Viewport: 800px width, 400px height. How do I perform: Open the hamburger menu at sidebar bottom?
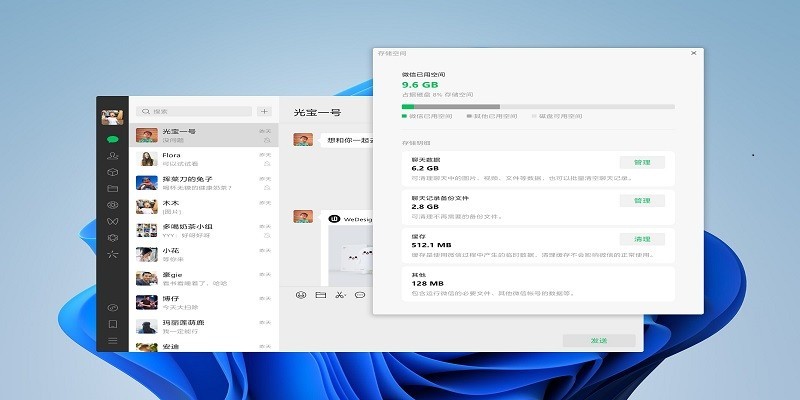[113, 341]
